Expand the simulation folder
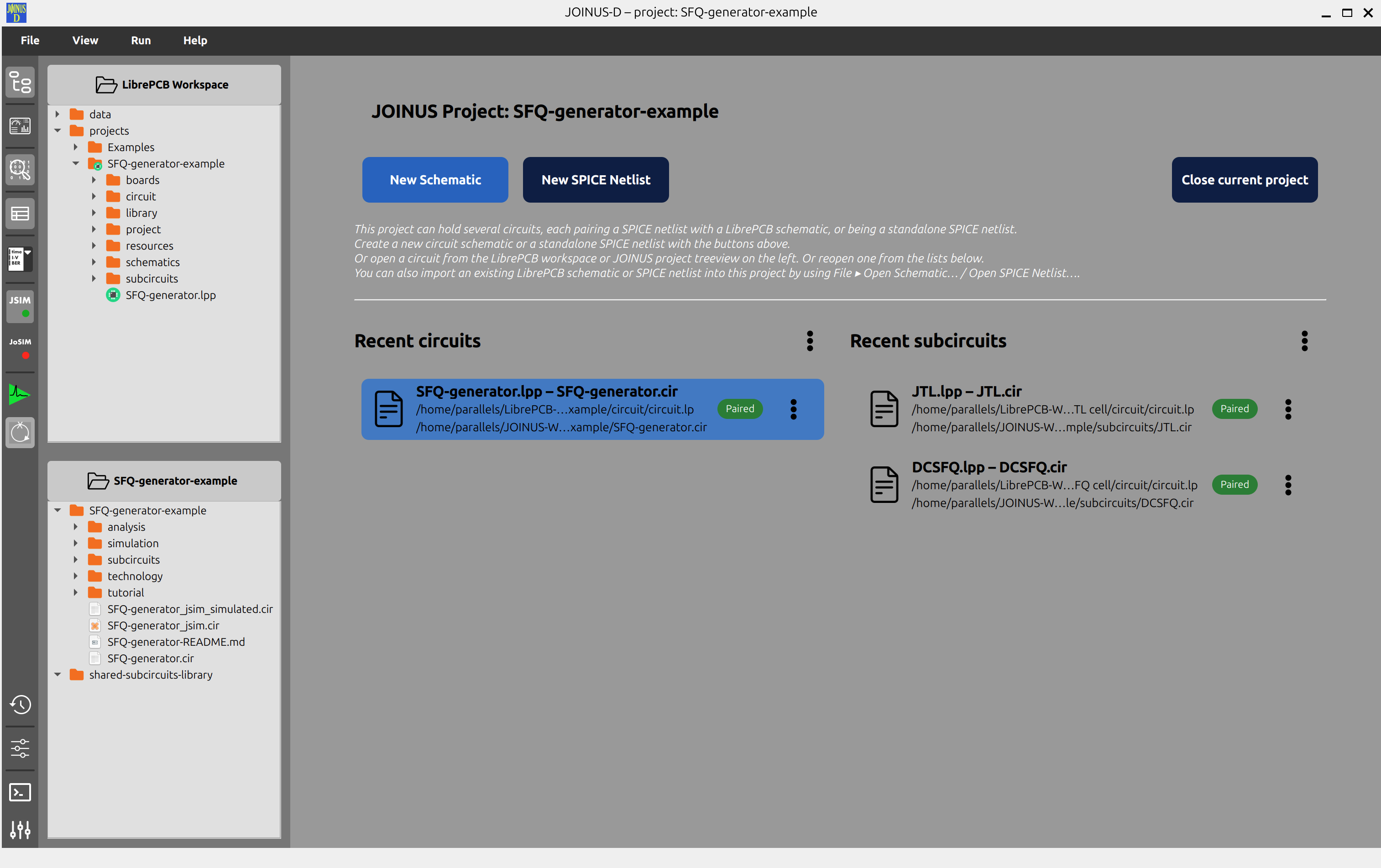This screenshot has height=868, width=1381. 76,543
